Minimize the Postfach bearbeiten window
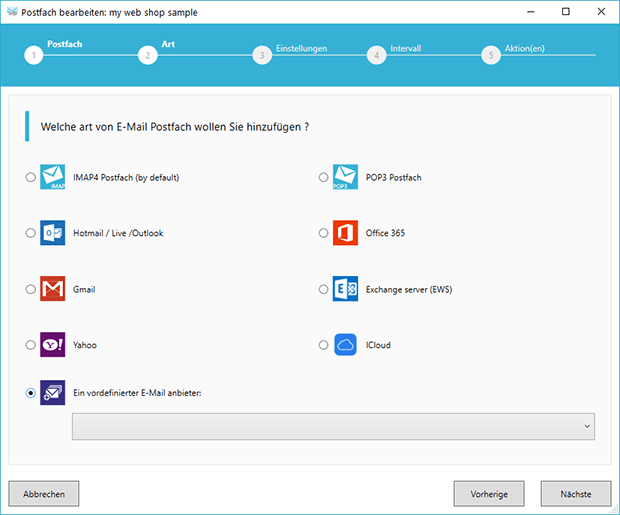 (531, 12)
